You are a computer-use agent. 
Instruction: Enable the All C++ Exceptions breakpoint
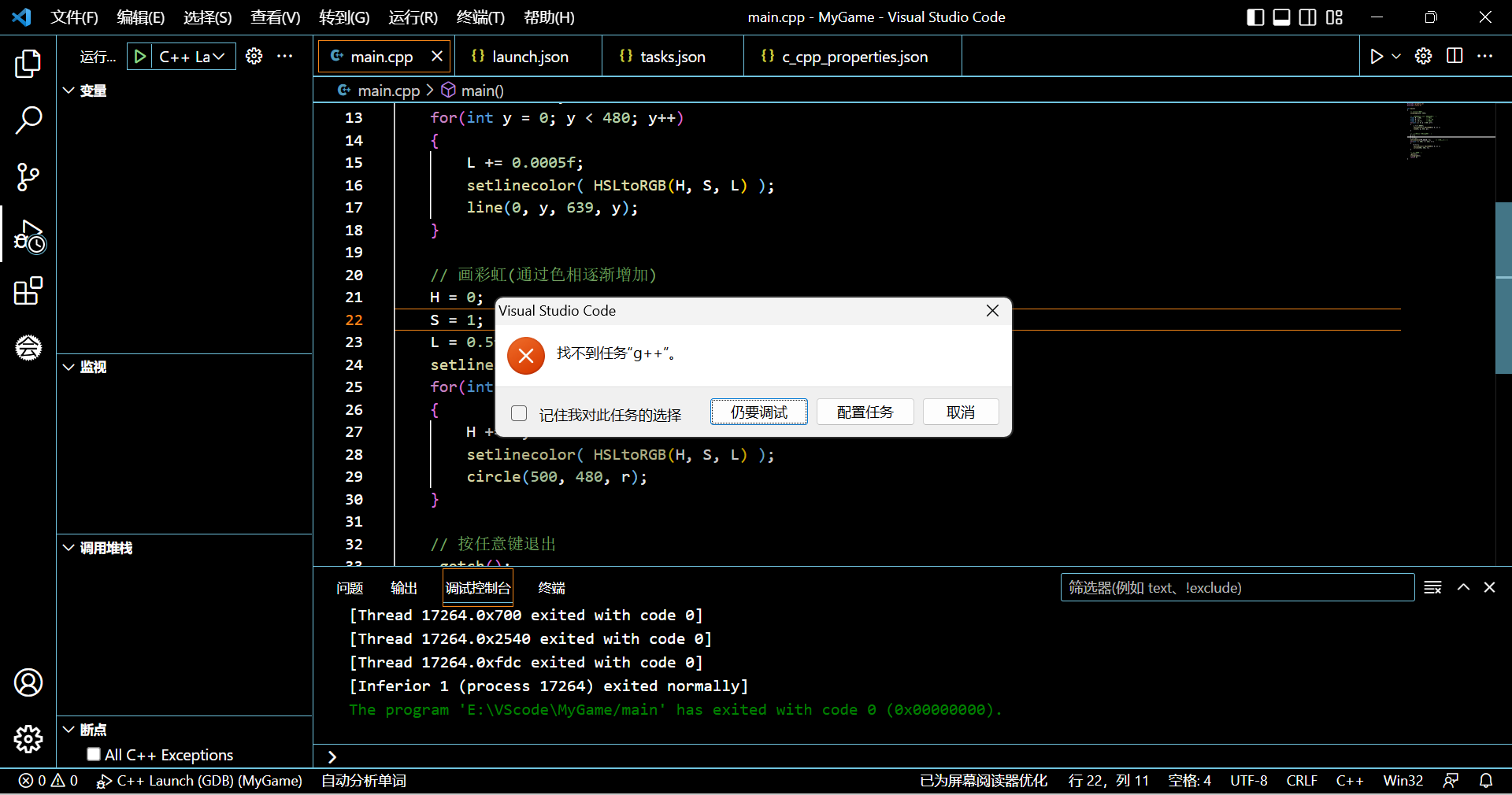pos(94,753)
